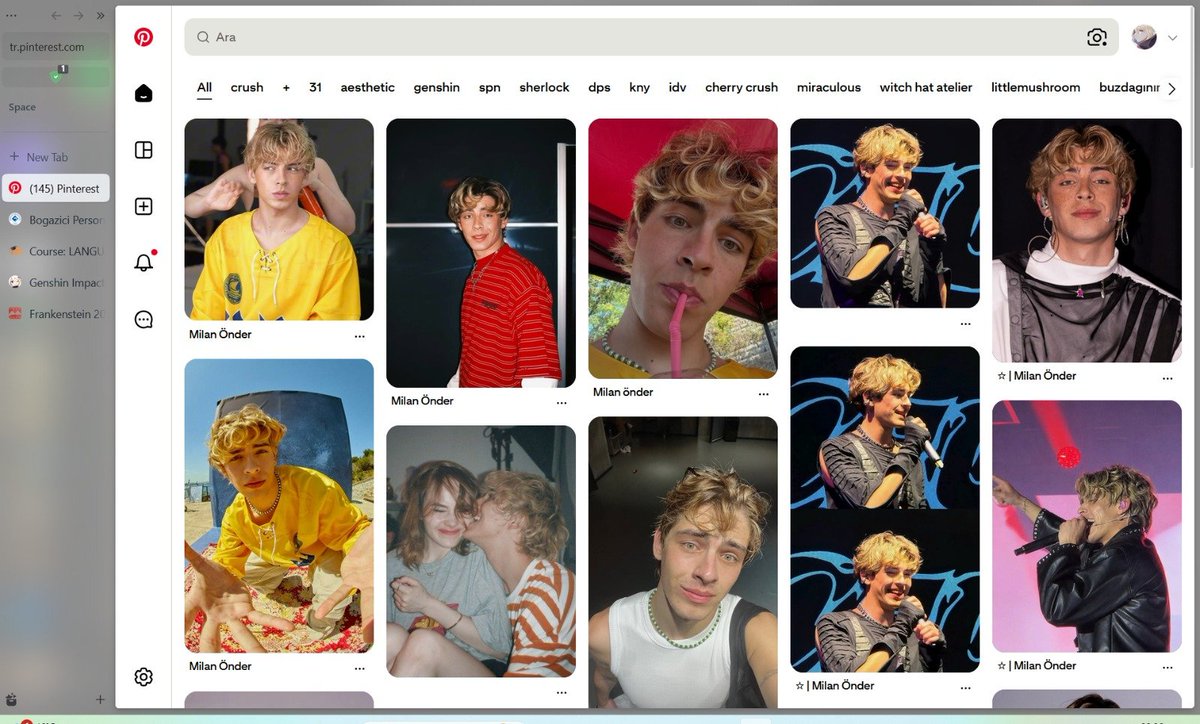Click the page's vertical scrollbar

pos(1194,90)
